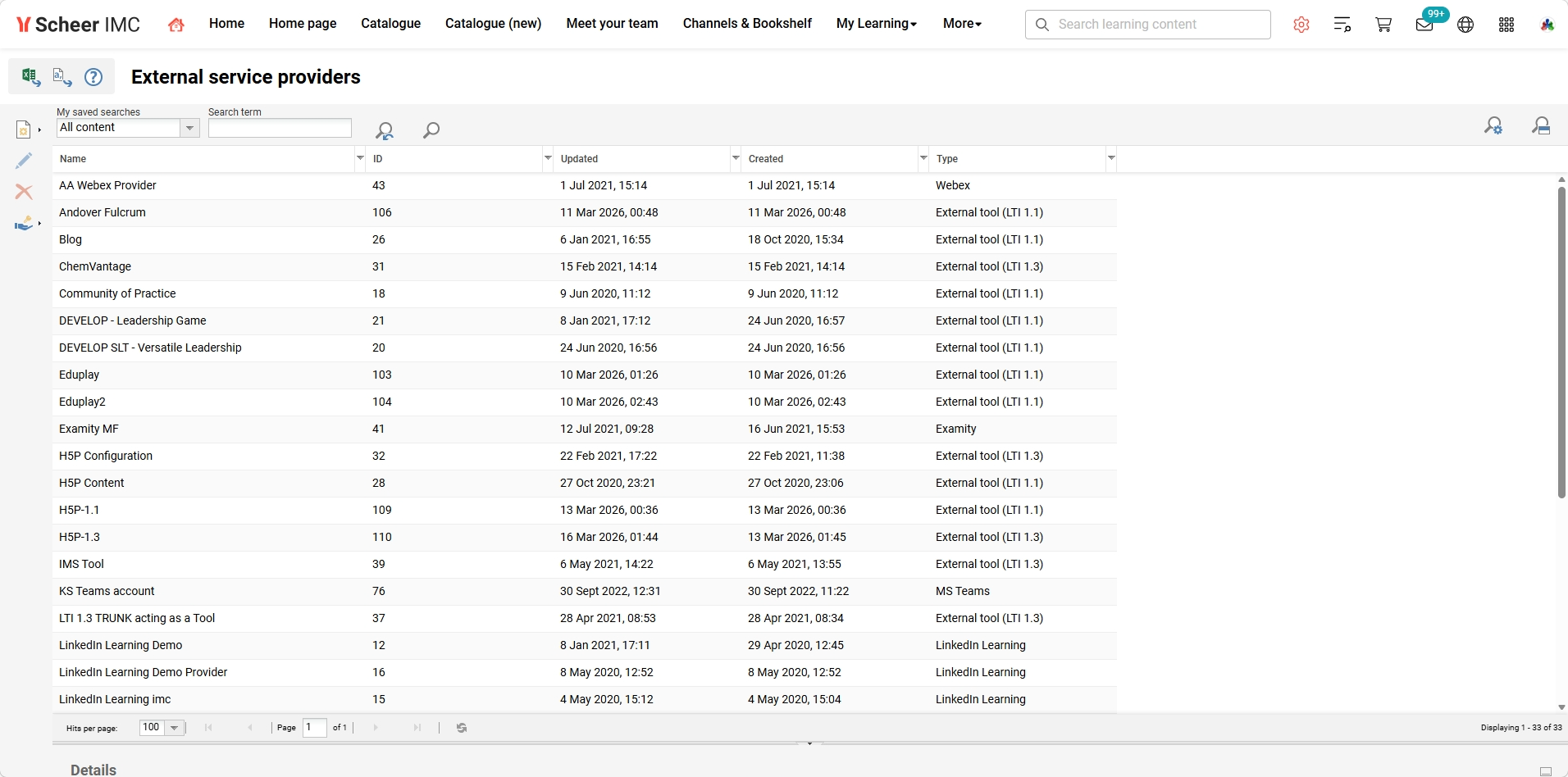Go to the last page of results
Viewport: 1568px width, 777px height.
tap(417, 728)
